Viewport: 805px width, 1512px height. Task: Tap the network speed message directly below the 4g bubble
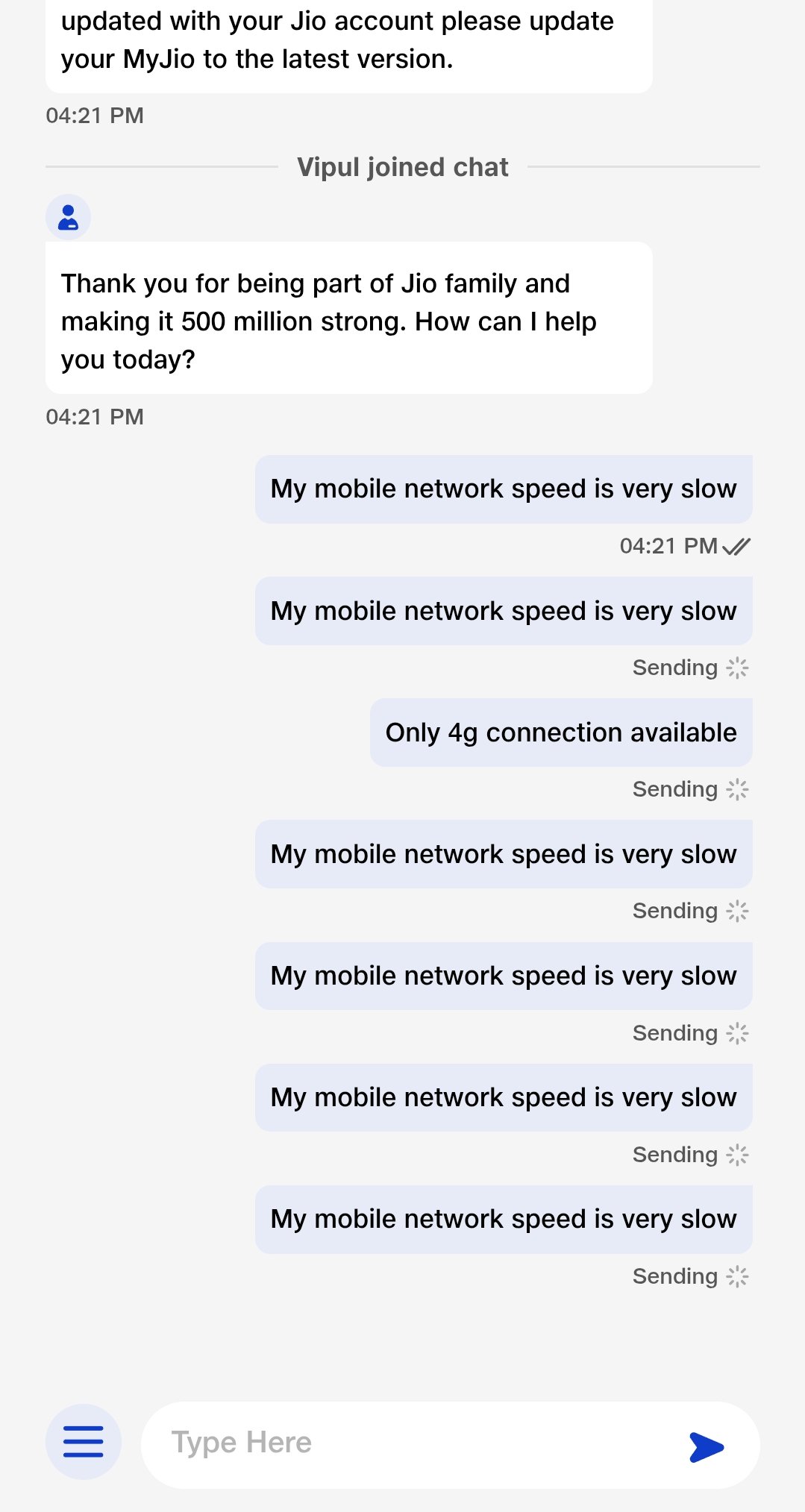pos(503,854)
